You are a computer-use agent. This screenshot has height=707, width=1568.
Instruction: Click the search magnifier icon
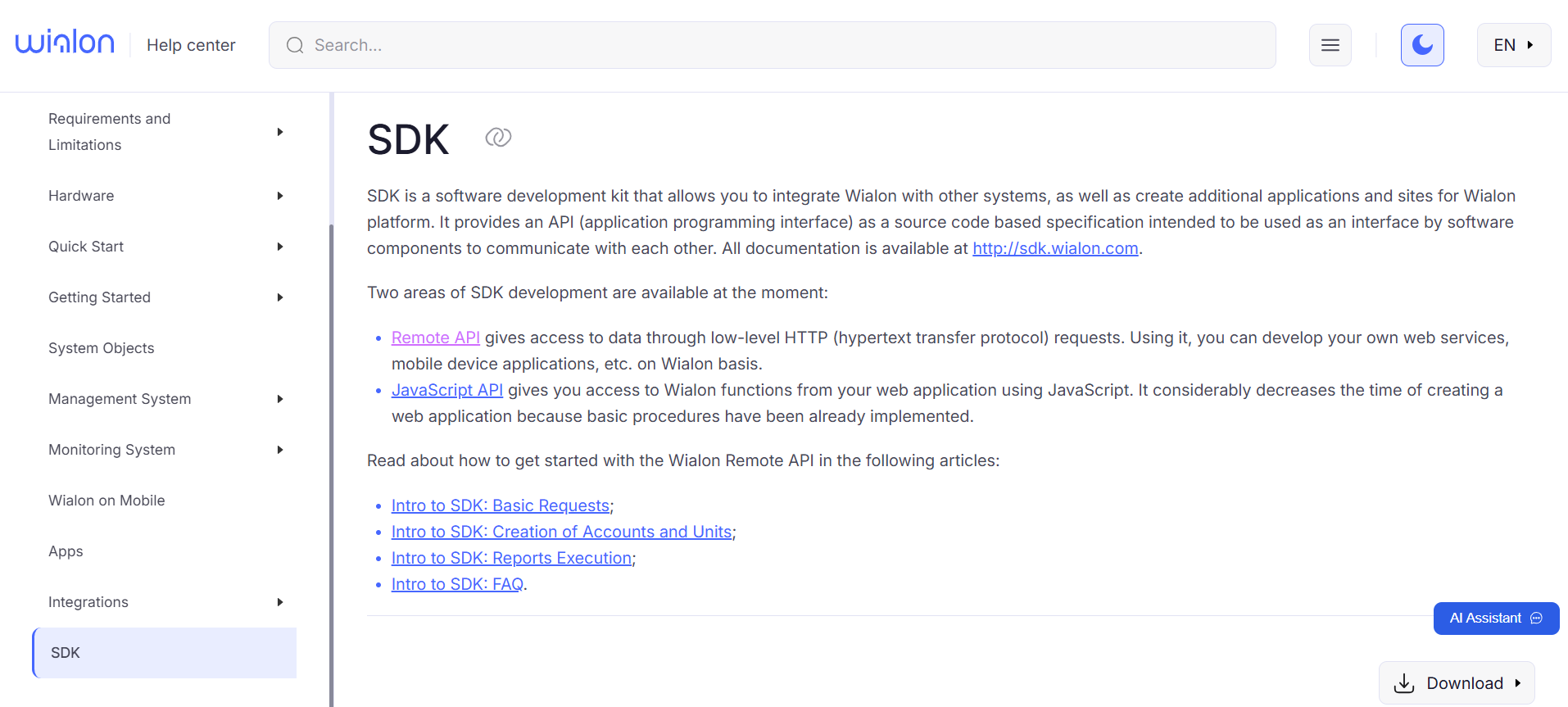coord(295,46)
